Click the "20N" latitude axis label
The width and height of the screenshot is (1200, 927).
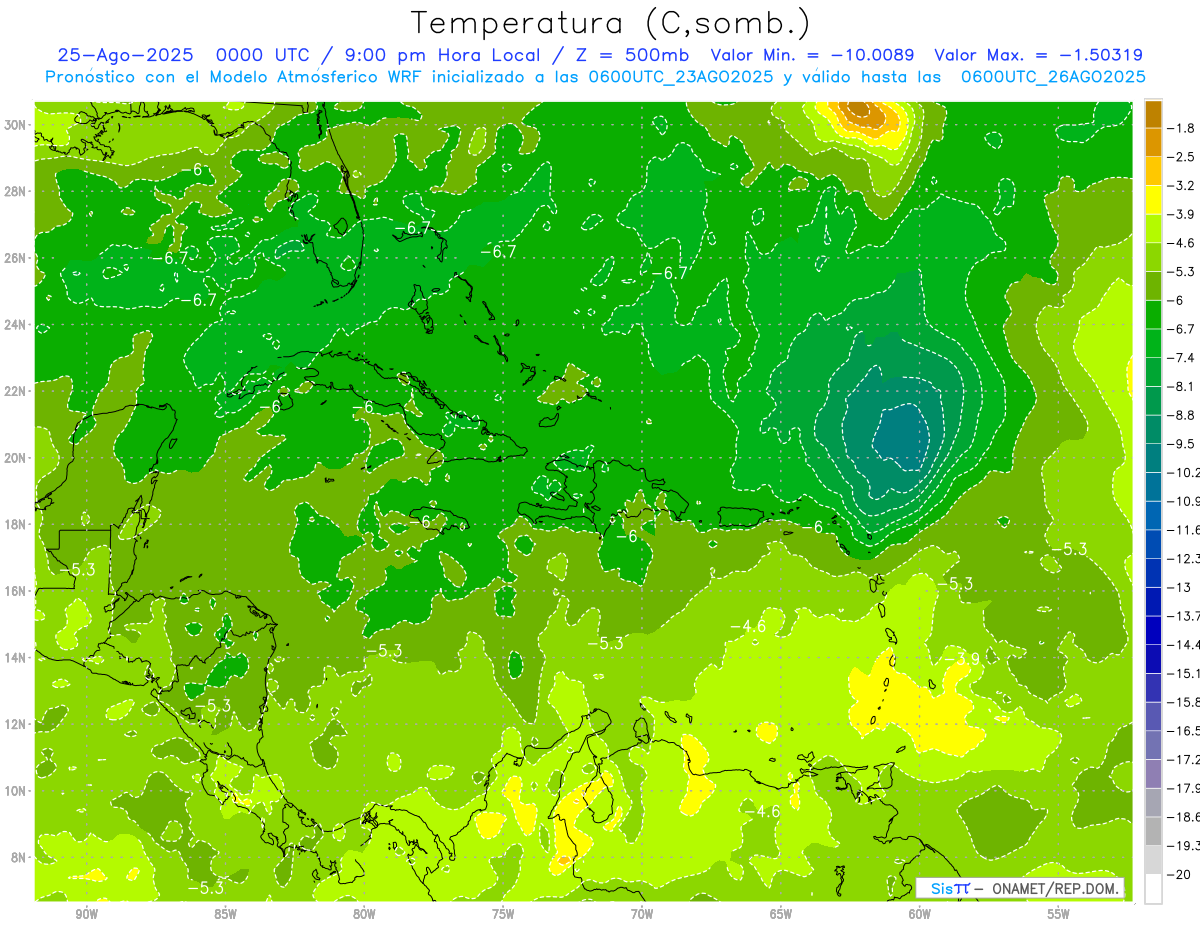point(15,458)
